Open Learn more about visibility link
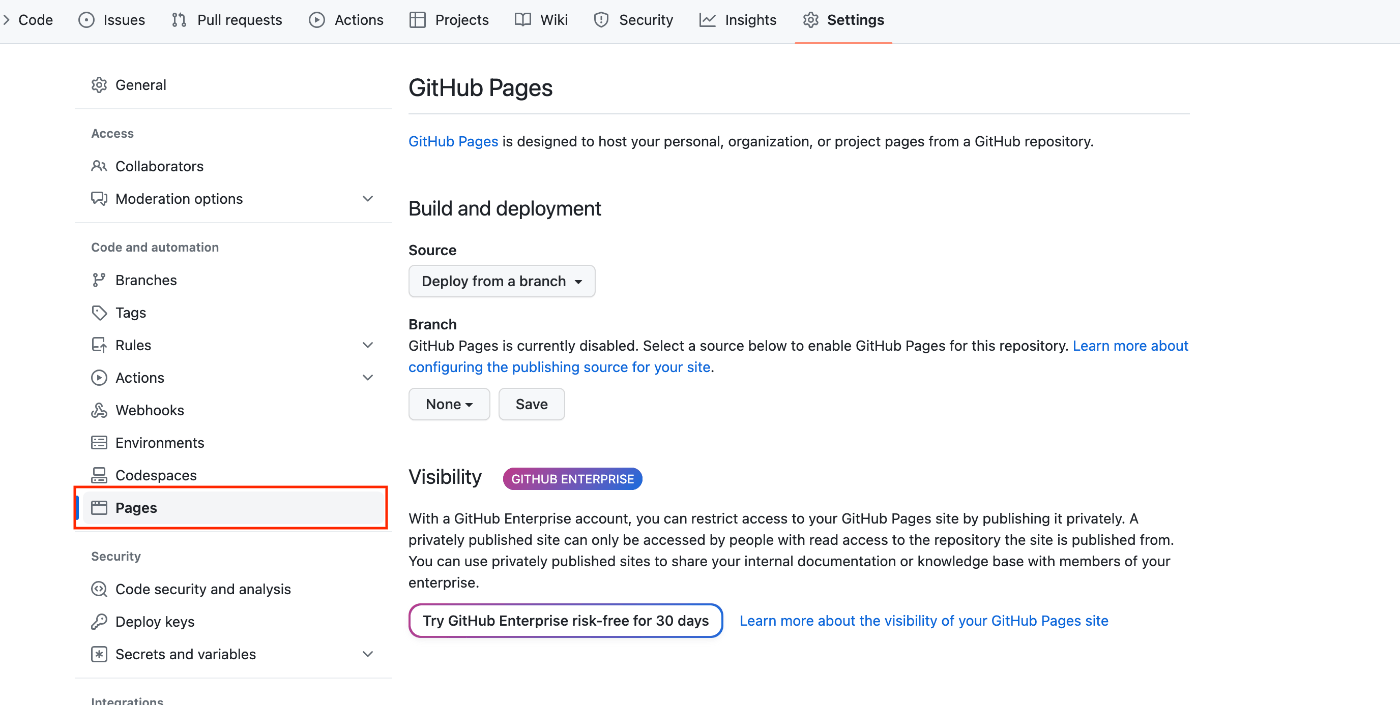 tap(924, 621)
